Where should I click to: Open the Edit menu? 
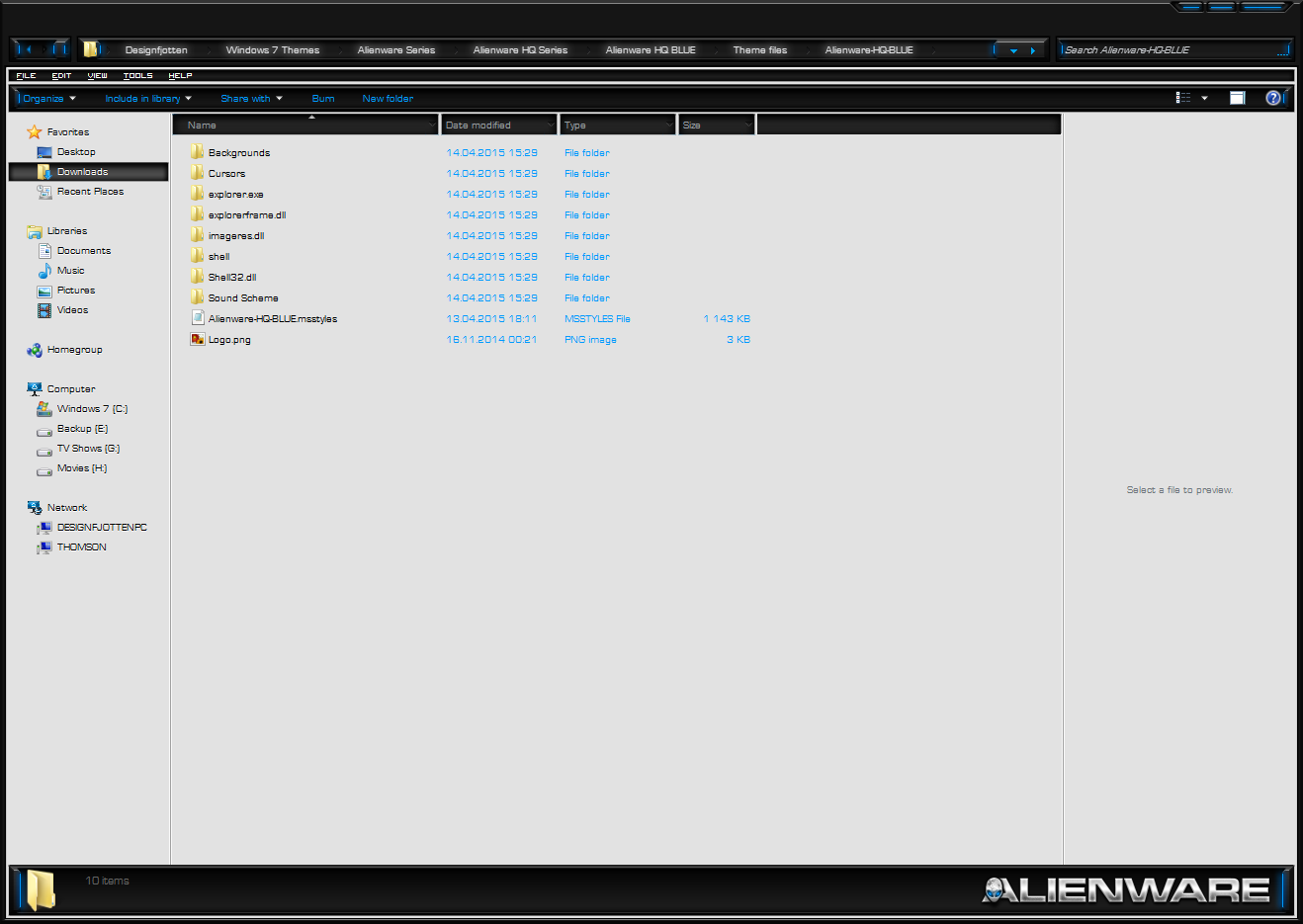61,75
